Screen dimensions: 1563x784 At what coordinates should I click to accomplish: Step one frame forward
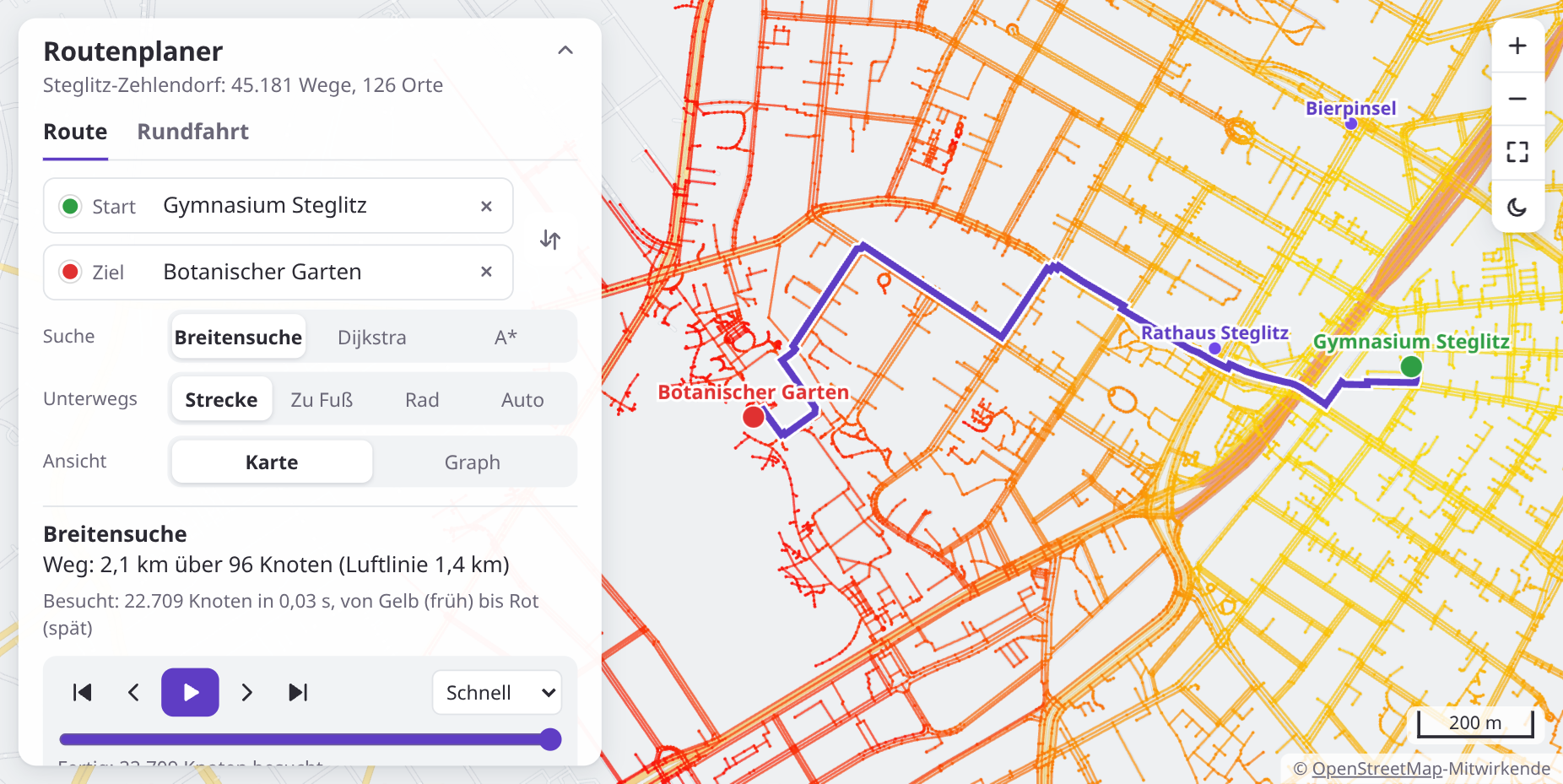click(x=246, y=693)
